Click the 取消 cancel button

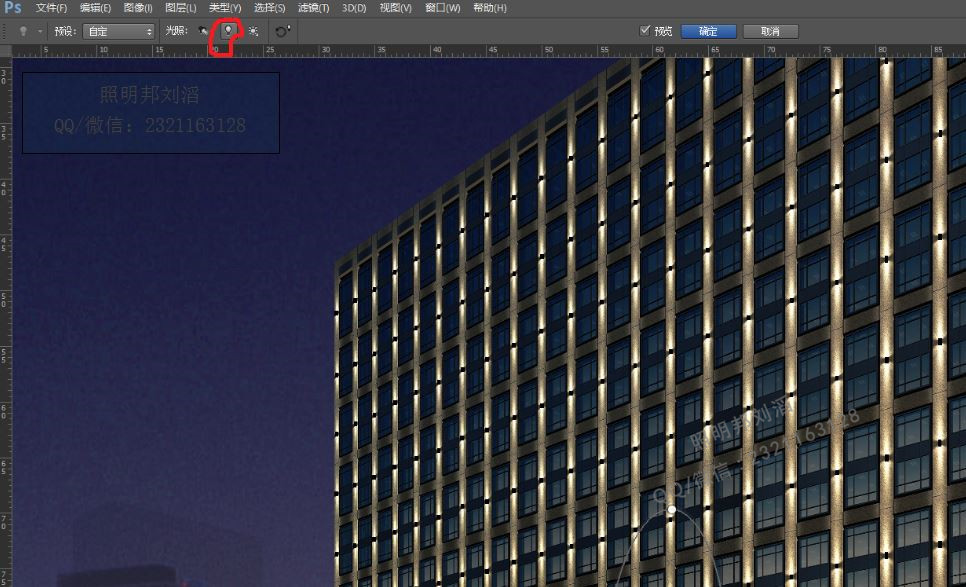click(x=770, y=31)
